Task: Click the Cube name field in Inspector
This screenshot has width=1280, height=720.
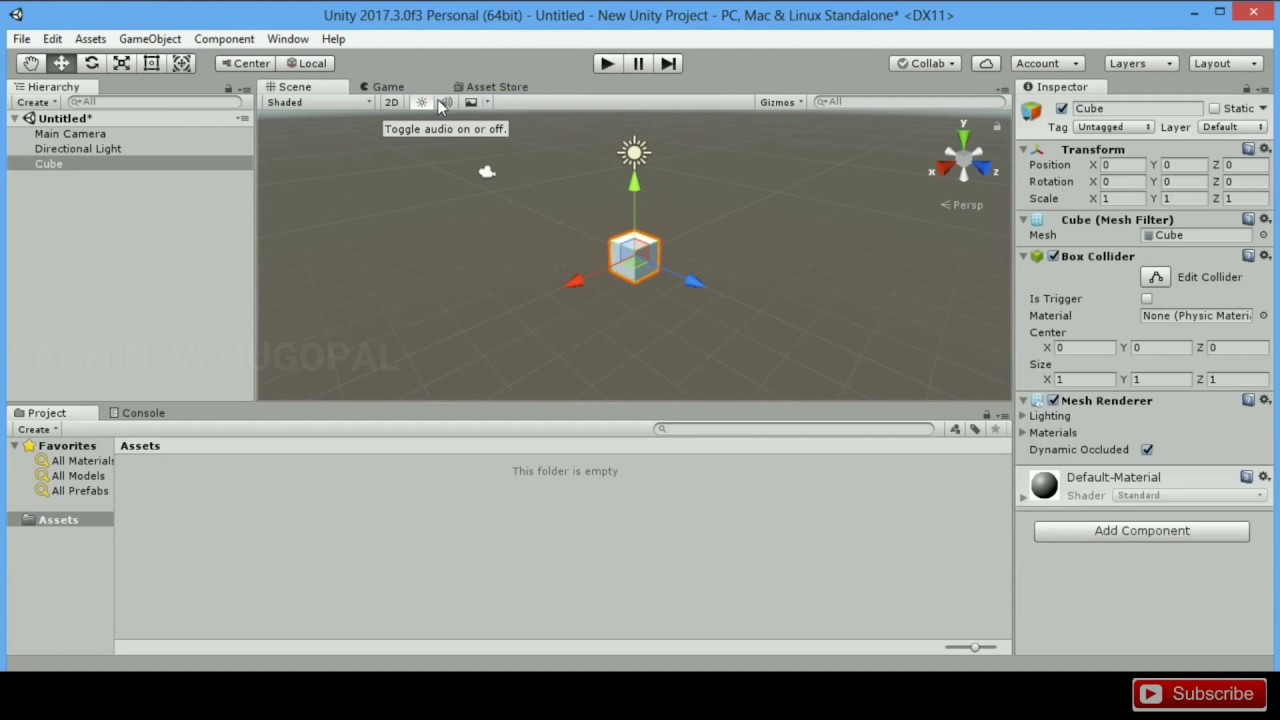Action: click(x=1137, y=108)
